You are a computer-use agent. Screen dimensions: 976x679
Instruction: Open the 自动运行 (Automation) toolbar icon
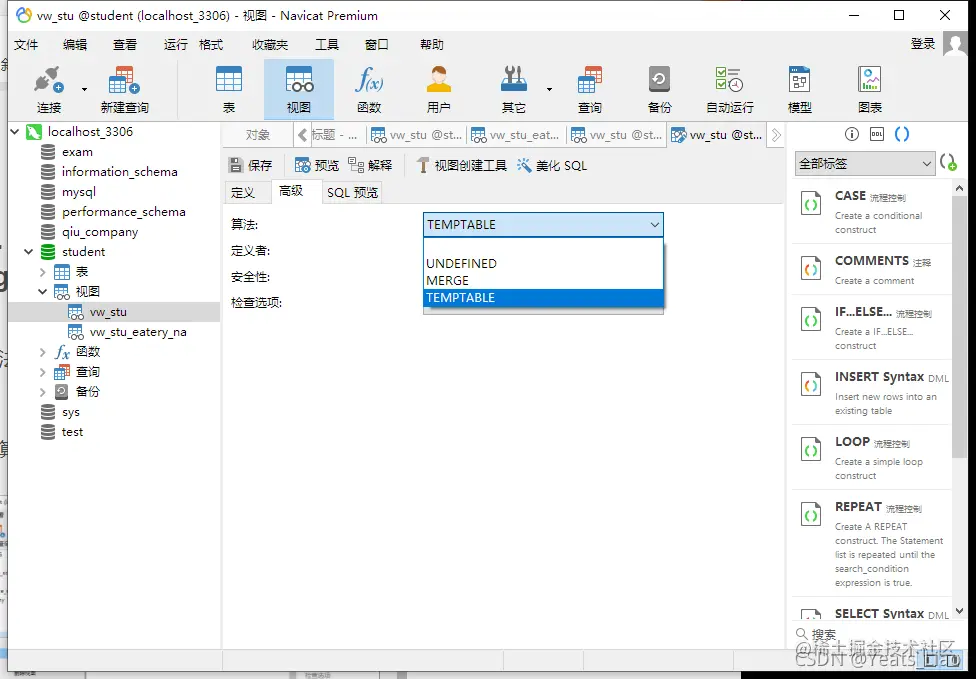click(730, 90)
